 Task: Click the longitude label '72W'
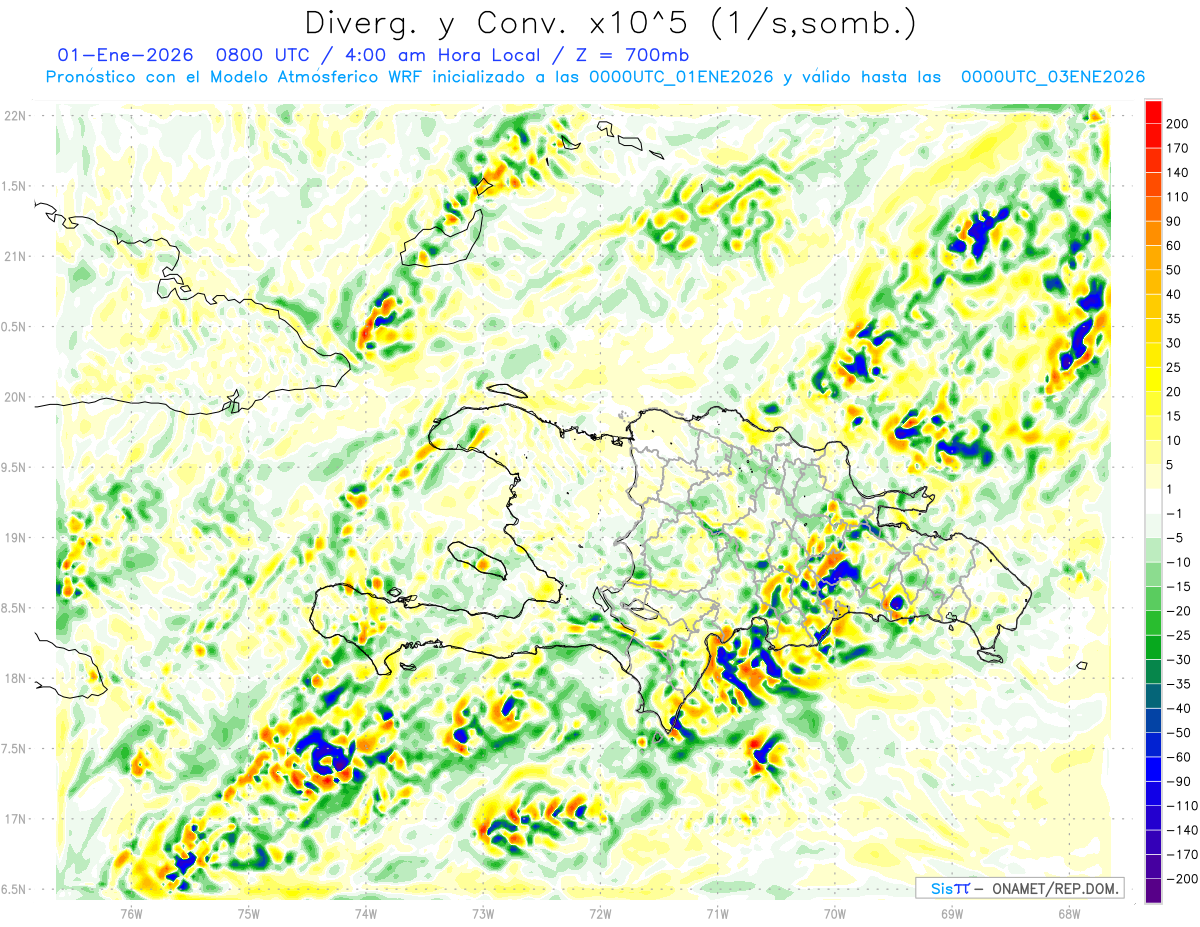pos(600,913)
